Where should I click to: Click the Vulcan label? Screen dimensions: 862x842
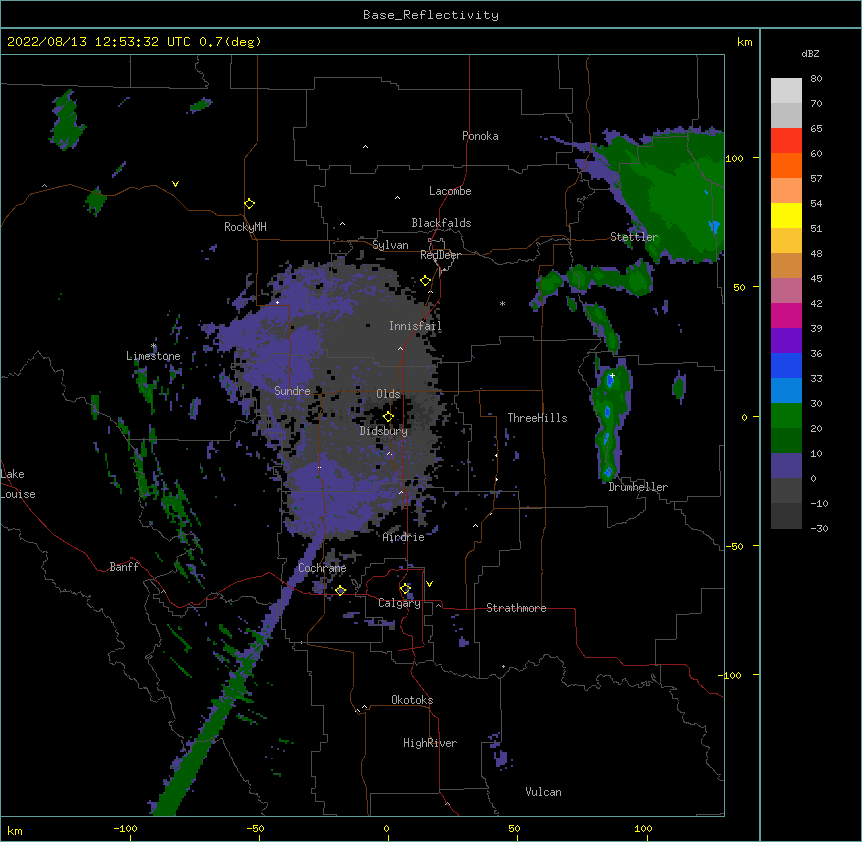point(543,792)
